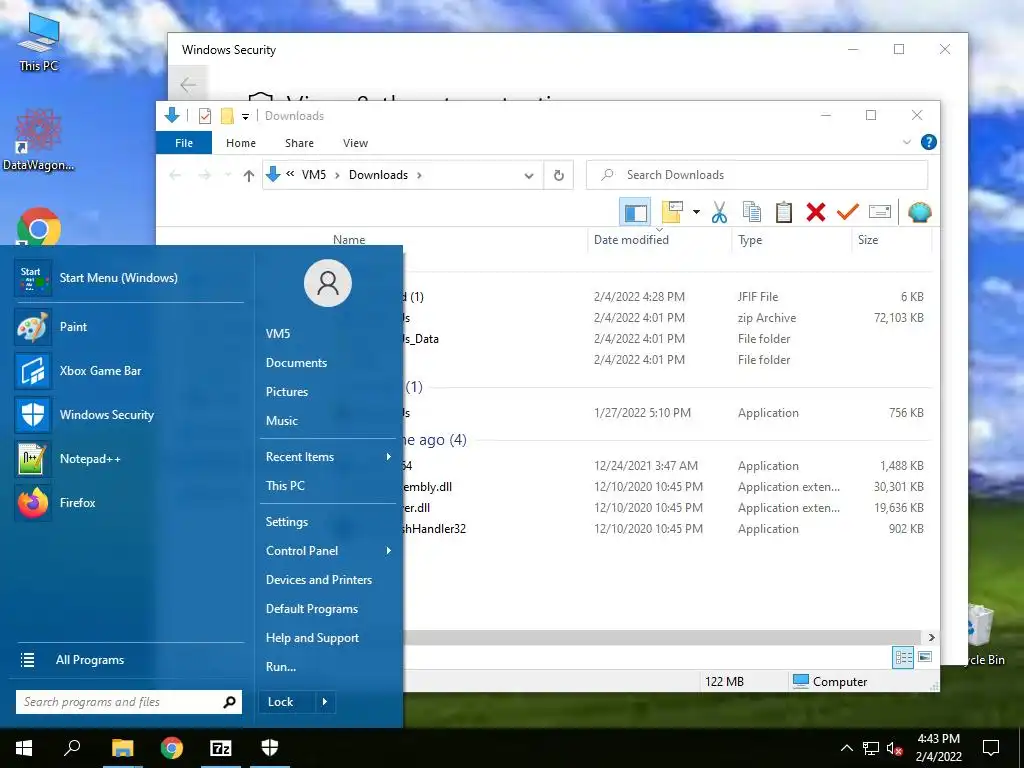1024x768 pixels.
Task: Launch Notepad++ from the start menu
Action: [129, 458]
